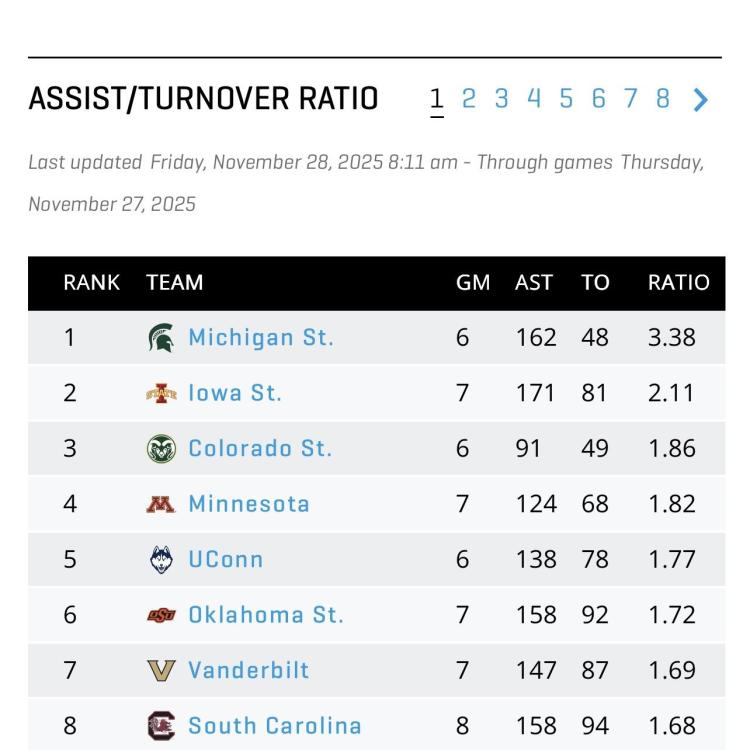Viewport: 750px width, 750px height.
Task: Click the AST column header
Action: pos(534,283)
